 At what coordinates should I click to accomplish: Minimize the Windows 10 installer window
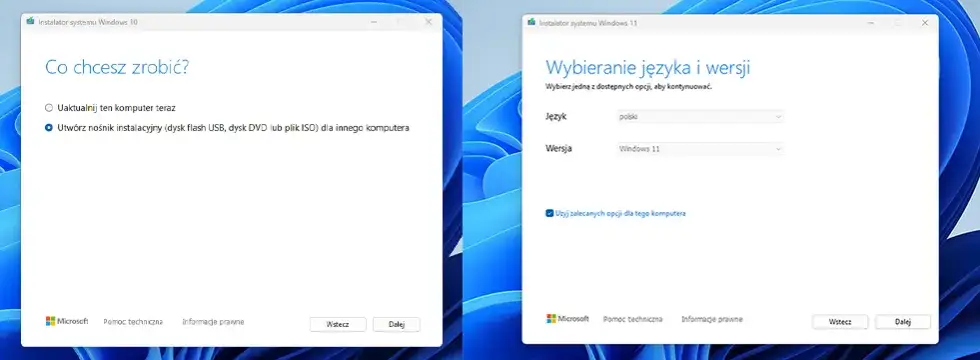point(374,22)
